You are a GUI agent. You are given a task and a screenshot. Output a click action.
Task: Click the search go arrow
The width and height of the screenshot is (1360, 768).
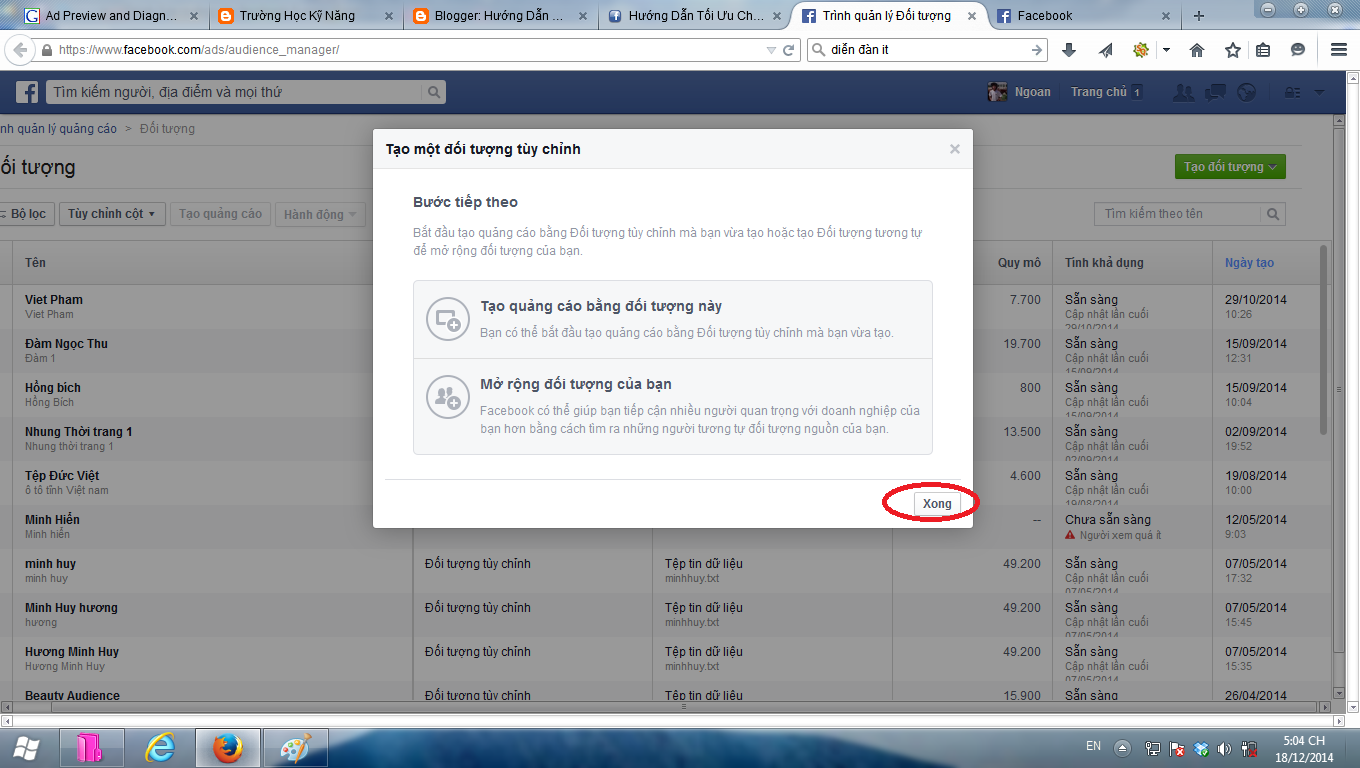pos(1037,50)
